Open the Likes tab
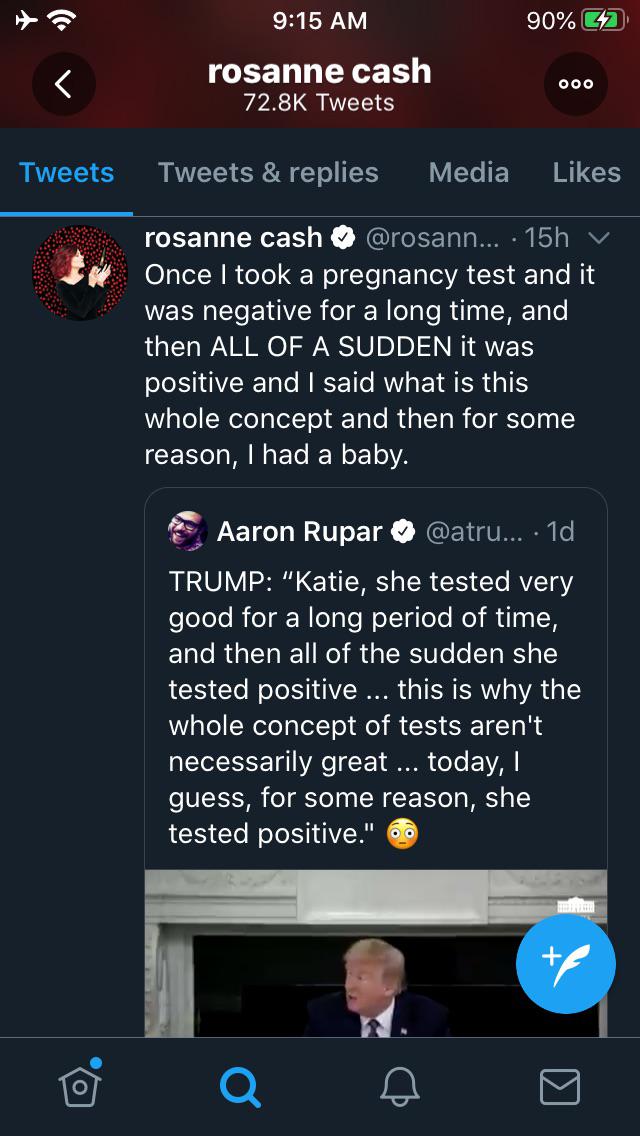640x1136 pixels. [587, 172]
